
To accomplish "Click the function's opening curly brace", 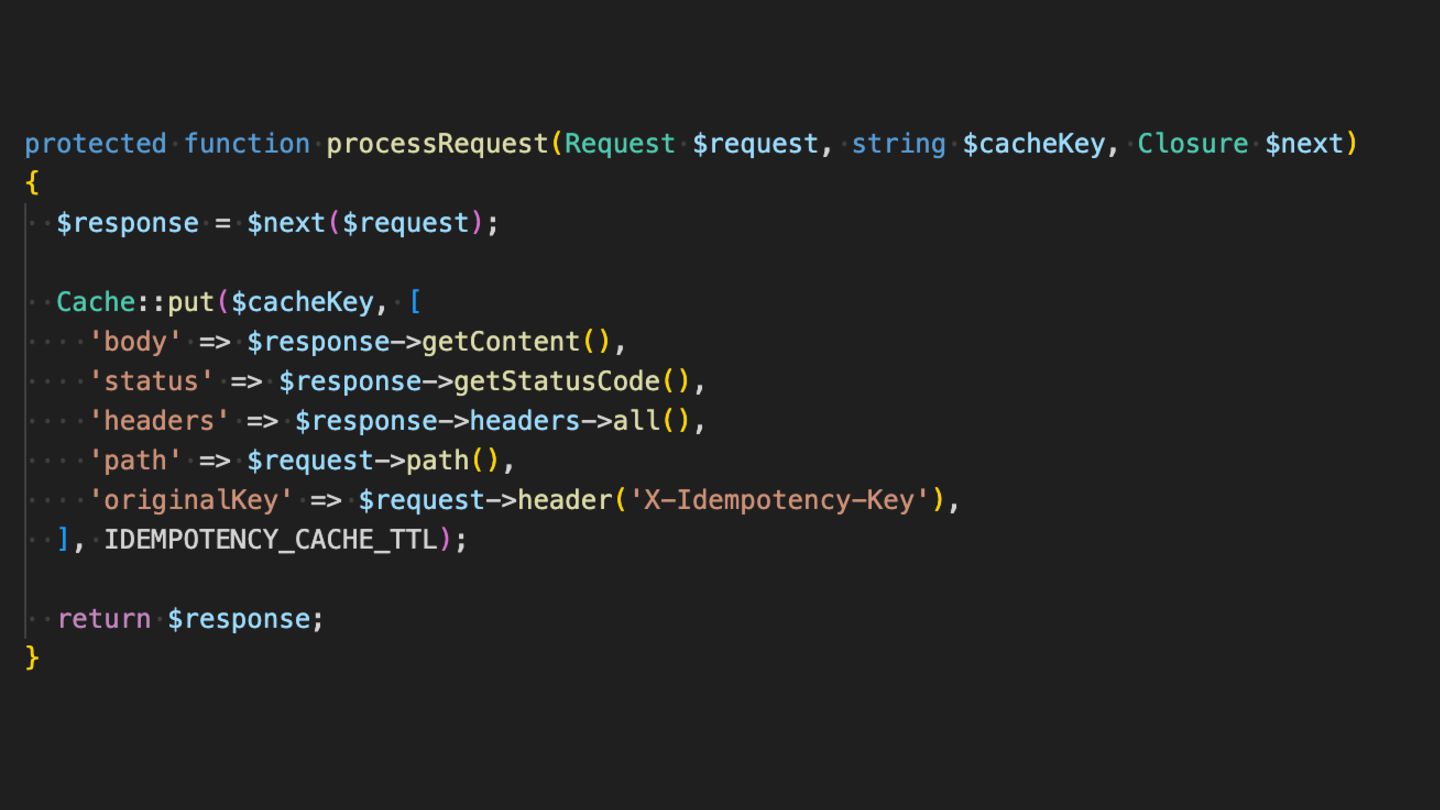I will coord(32,183).
